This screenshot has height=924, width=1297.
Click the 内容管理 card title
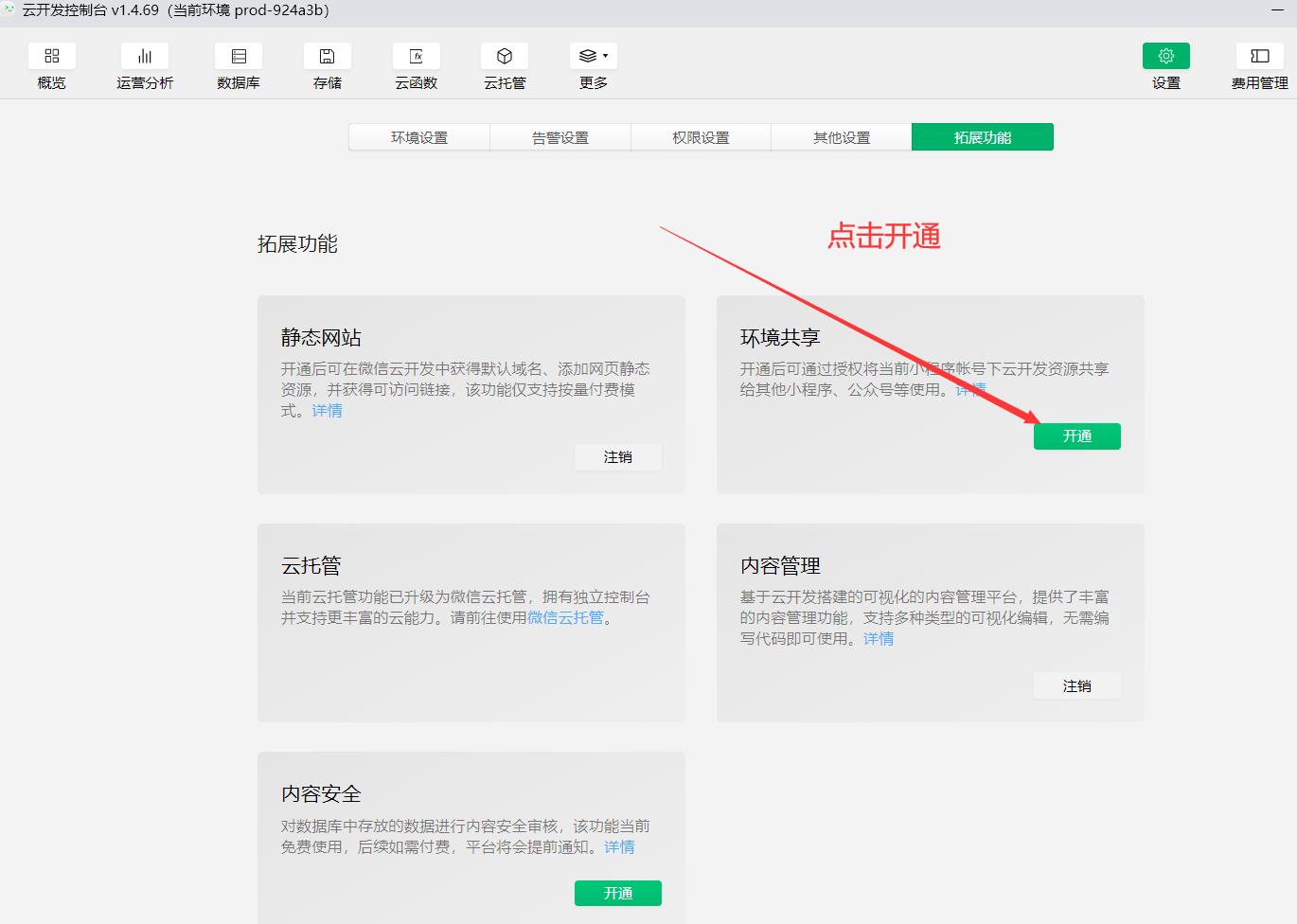coord(780,566)
